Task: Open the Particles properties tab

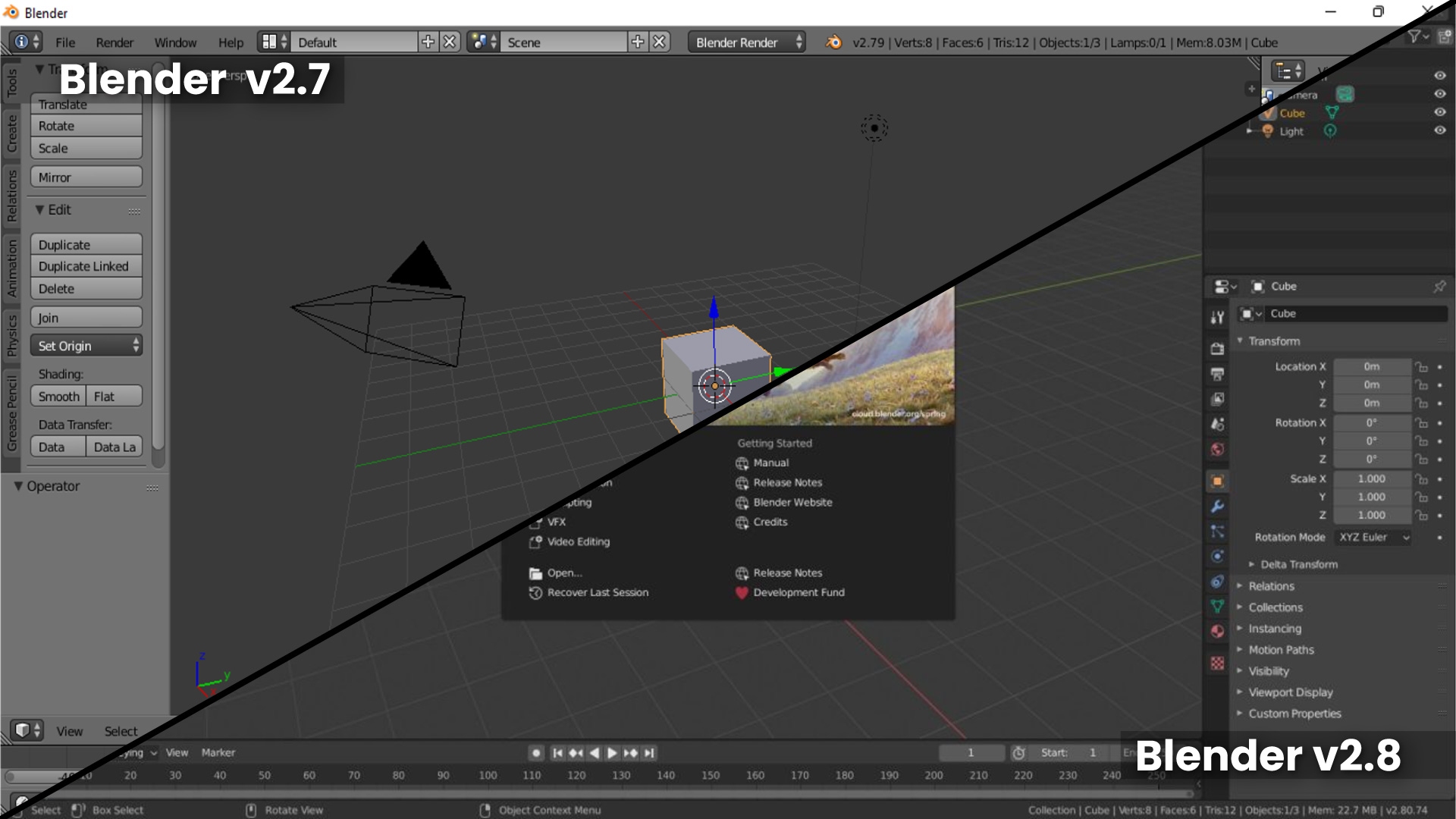Action: [1217, 531]
